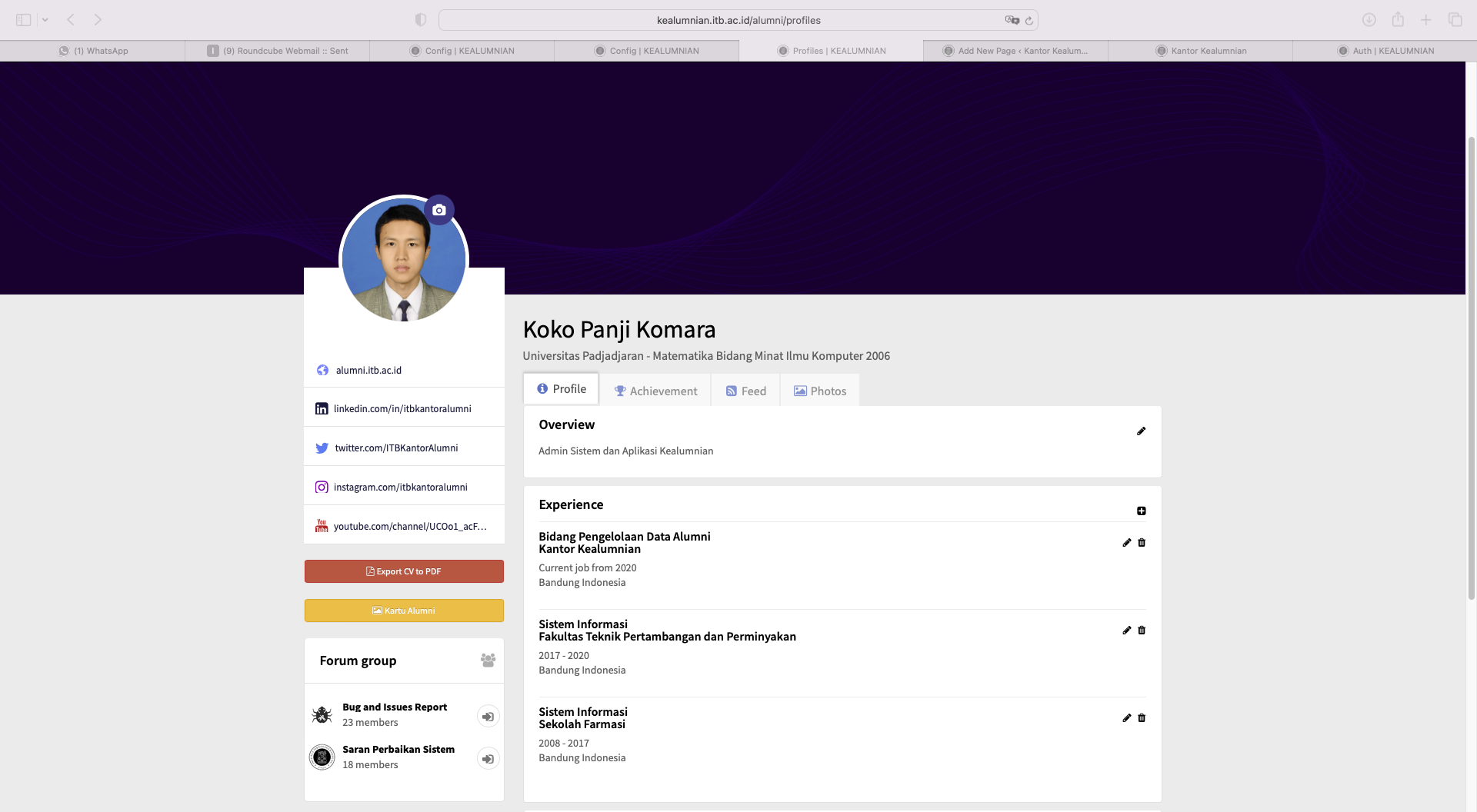Open the Forum group members icon
Screen dimensions: 1477x812
(488, 661)
